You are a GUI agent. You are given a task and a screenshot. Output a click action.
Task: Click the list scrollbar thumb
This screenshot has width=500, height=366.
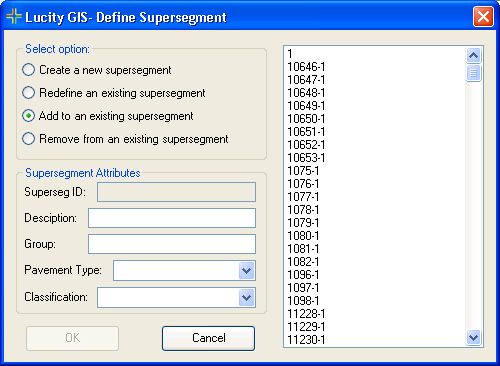click(x=473, y=73)
